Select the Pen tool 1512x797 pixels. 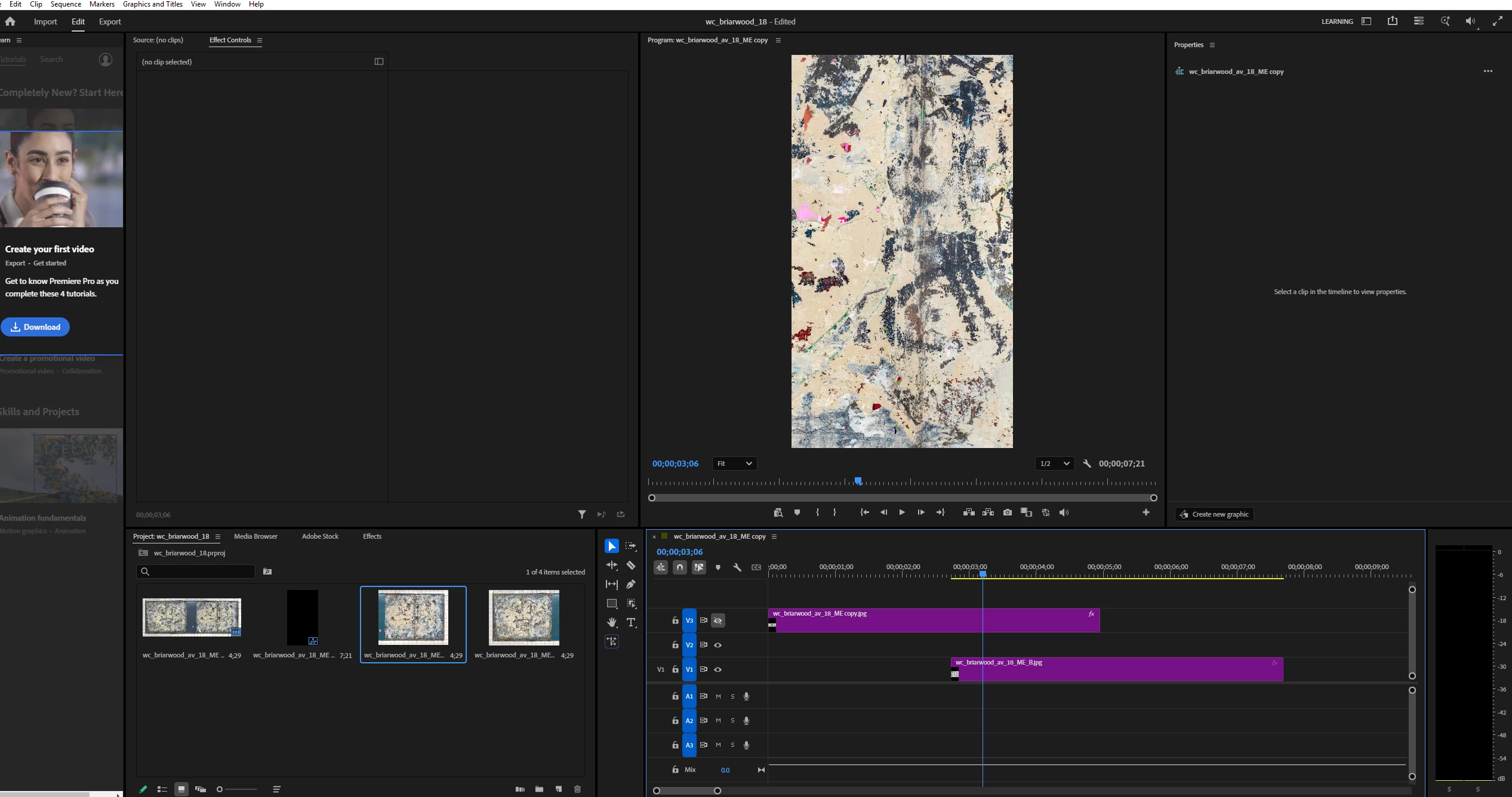pyautogui.click(x=631, y=584)
